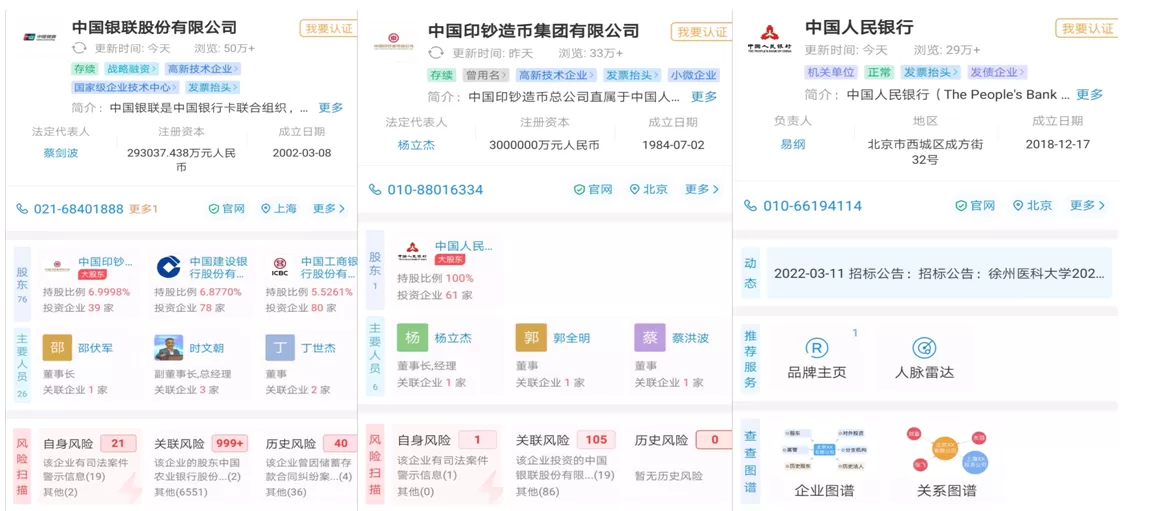Expand the 国家级企业技术中心 tag
Screen dimensions: 1156x511
(x=125, y=87)
